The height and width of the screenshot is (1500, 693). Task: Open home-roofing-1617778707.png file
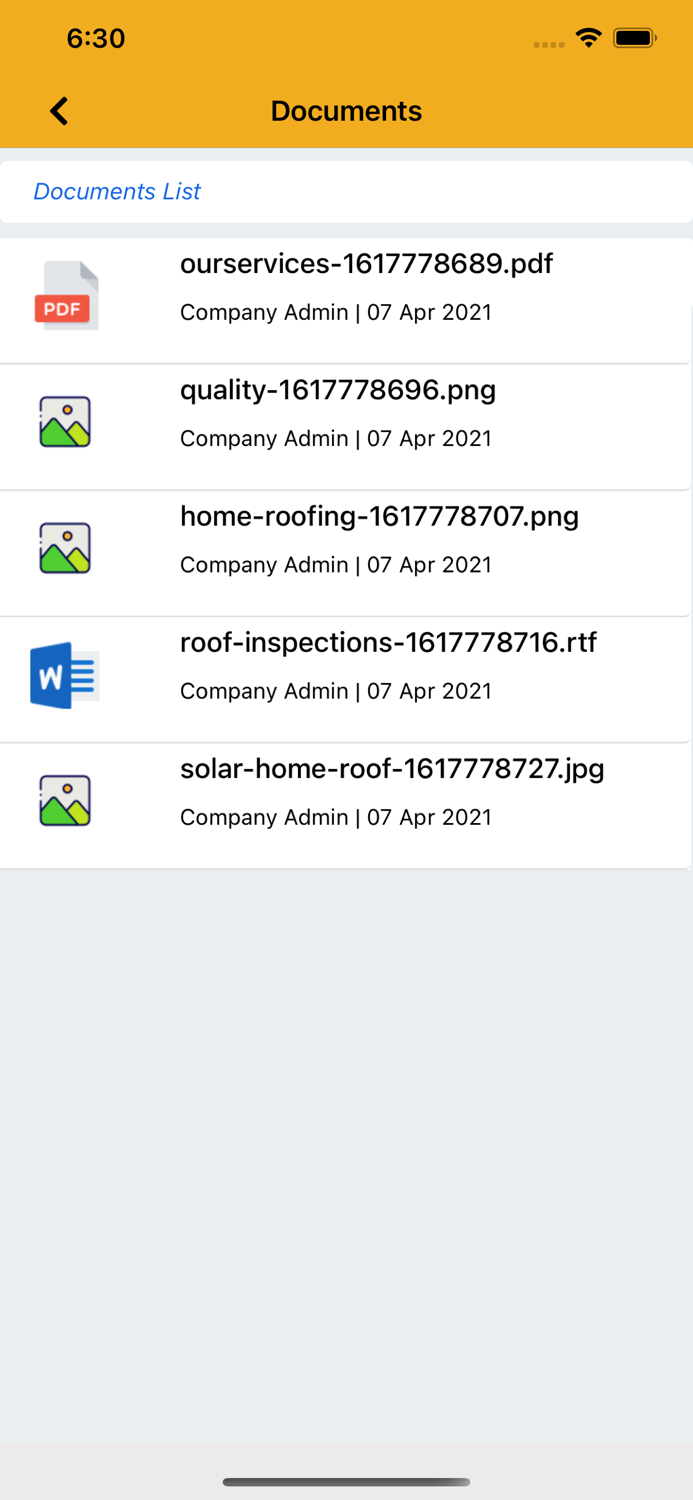[x=379, y=516]
